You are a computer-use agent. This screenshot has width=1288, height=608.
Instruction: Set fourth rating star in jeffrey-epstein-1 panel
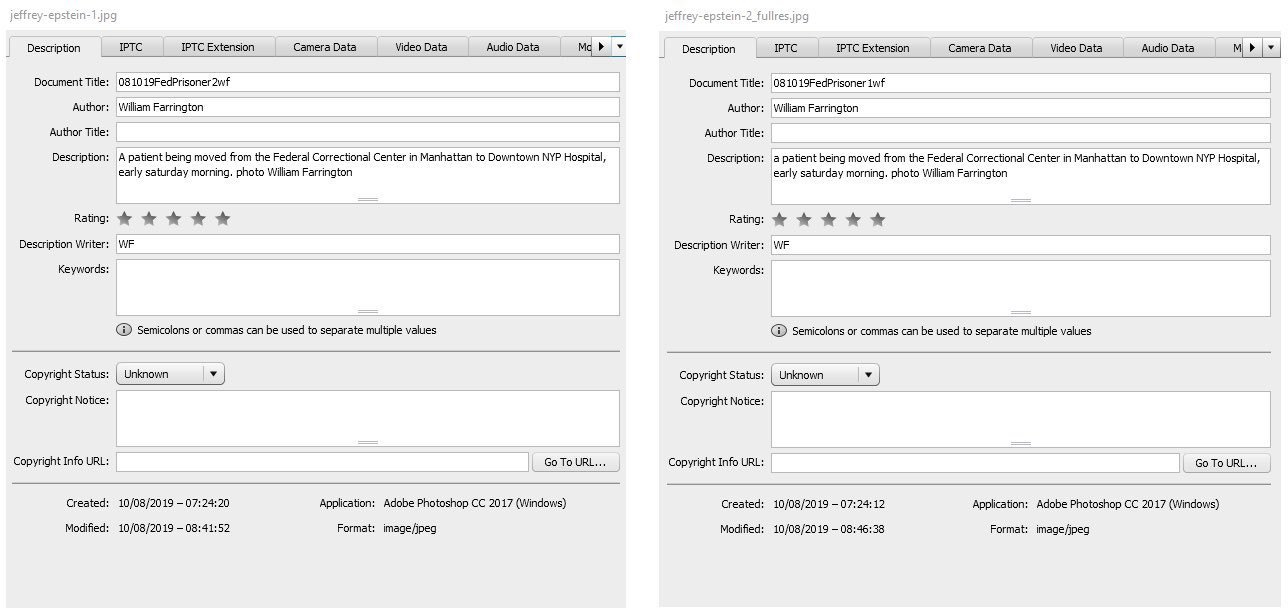(x=198, y=218)
